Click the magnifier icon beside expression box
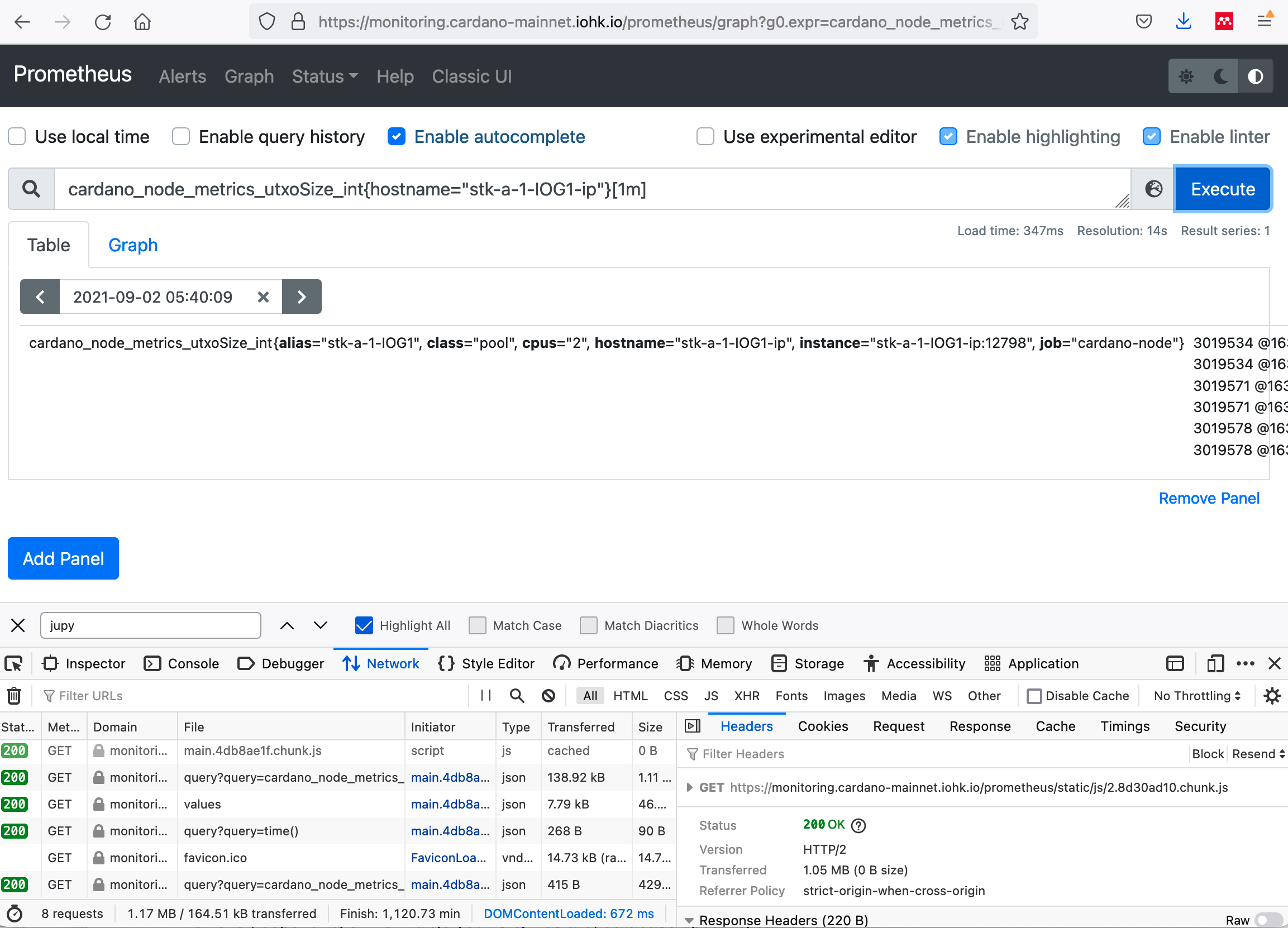This screenshot has height=928, width=1288. click(31, 189)
